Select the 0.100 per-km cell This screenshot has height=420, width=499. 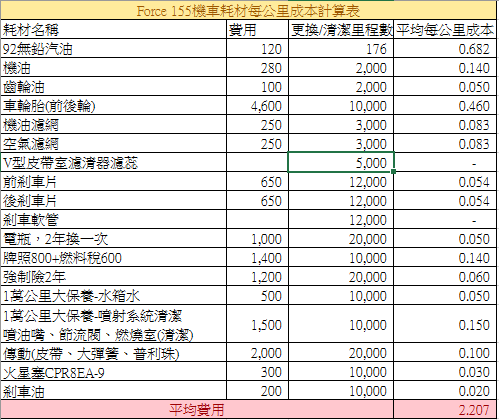pyautogui.click(x=445, y=352)
